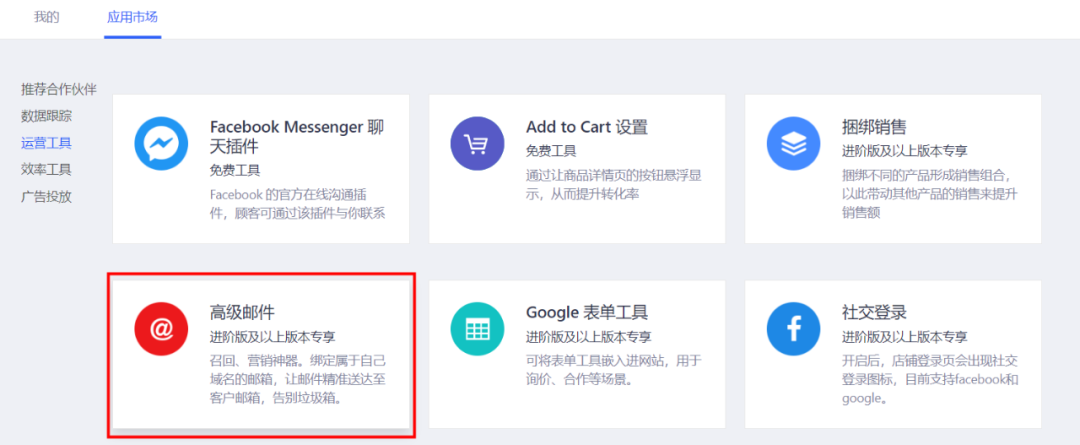
Task: Click the 捆绑销售 card title
Action: 874,127
